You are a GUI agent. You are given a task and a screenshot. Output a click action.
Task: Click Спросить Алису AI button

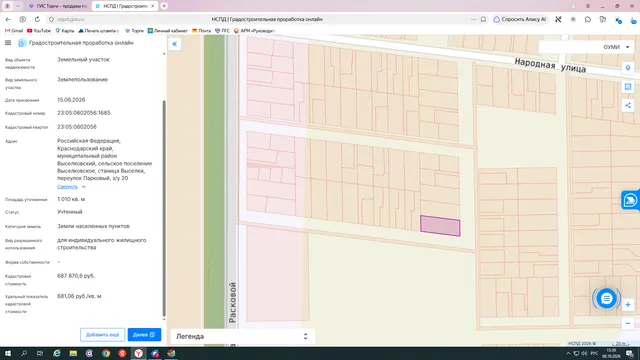pos(520,19)
